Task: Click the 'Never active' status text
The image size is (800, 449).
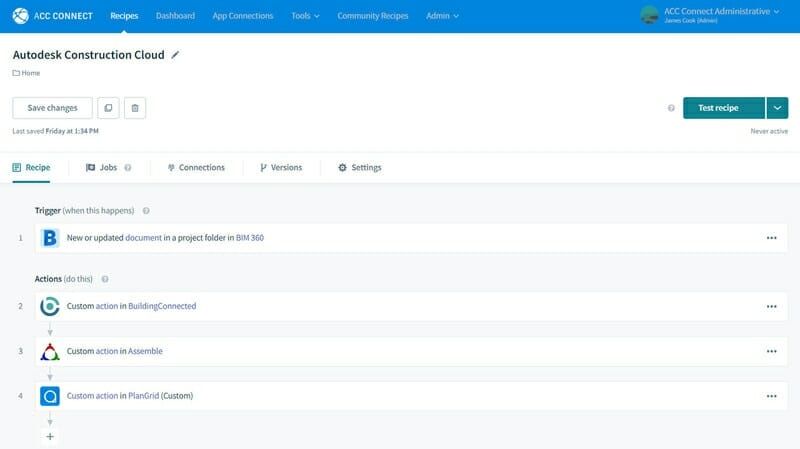Action: 769,131
